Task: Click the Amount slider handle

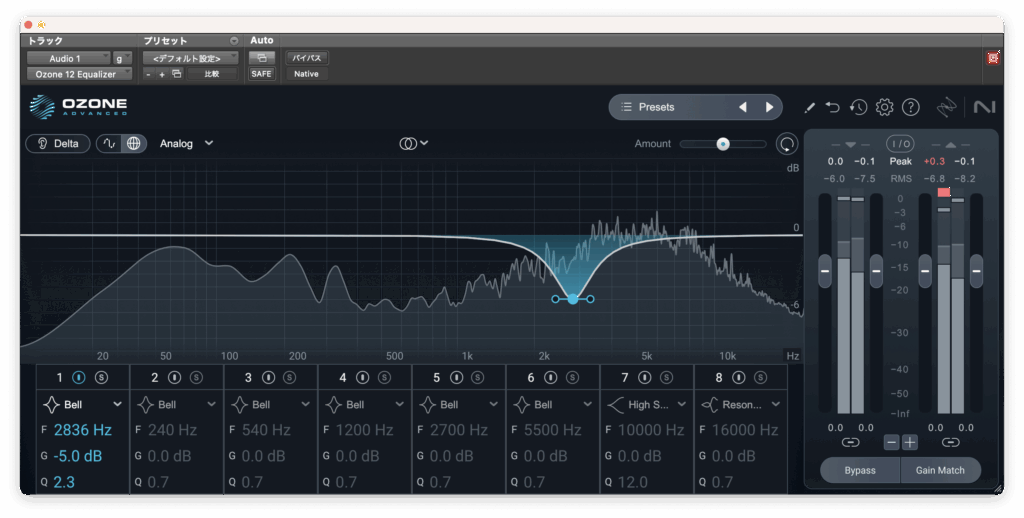Action: point(722,144)
